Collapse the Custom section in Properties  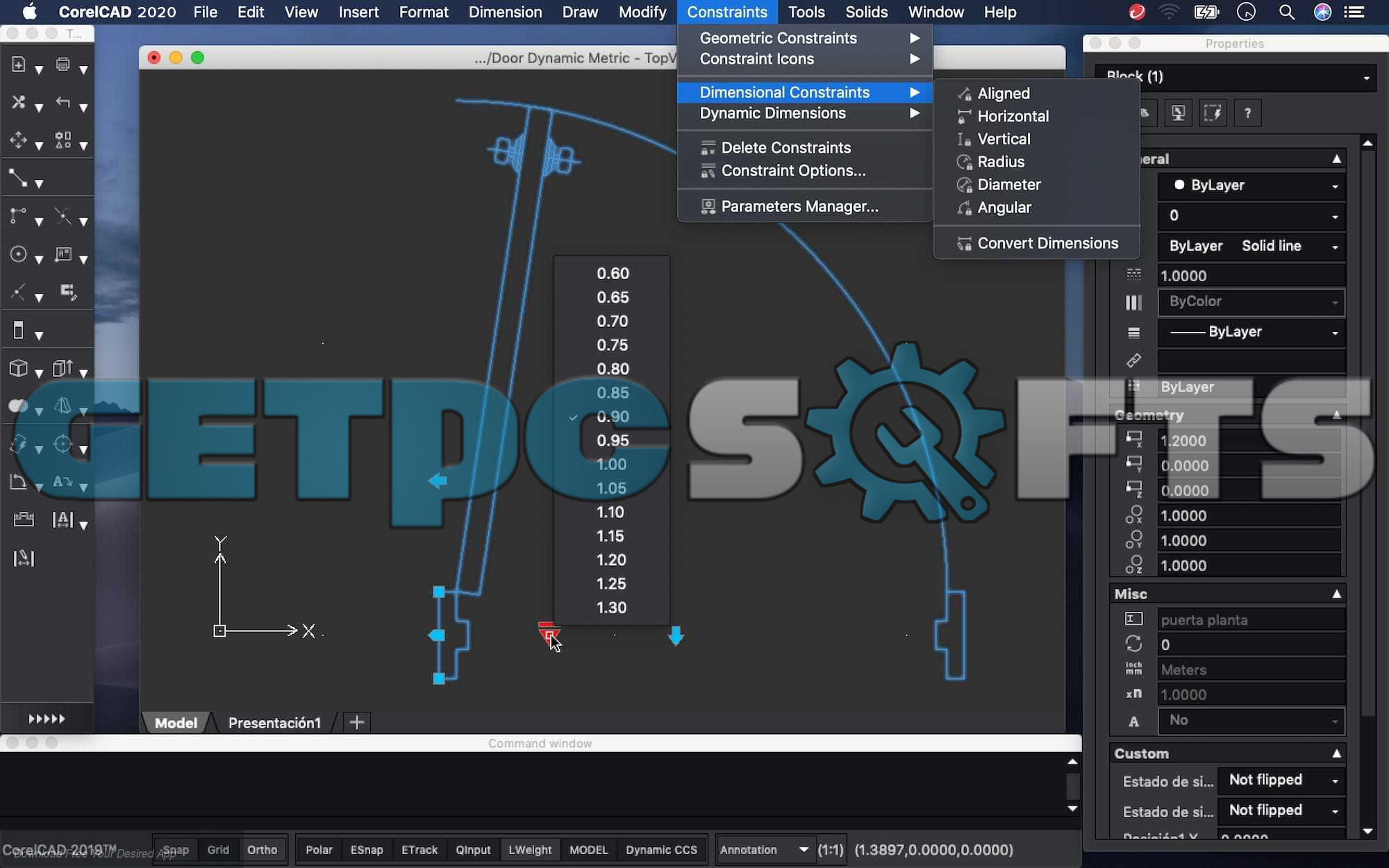1336,753
